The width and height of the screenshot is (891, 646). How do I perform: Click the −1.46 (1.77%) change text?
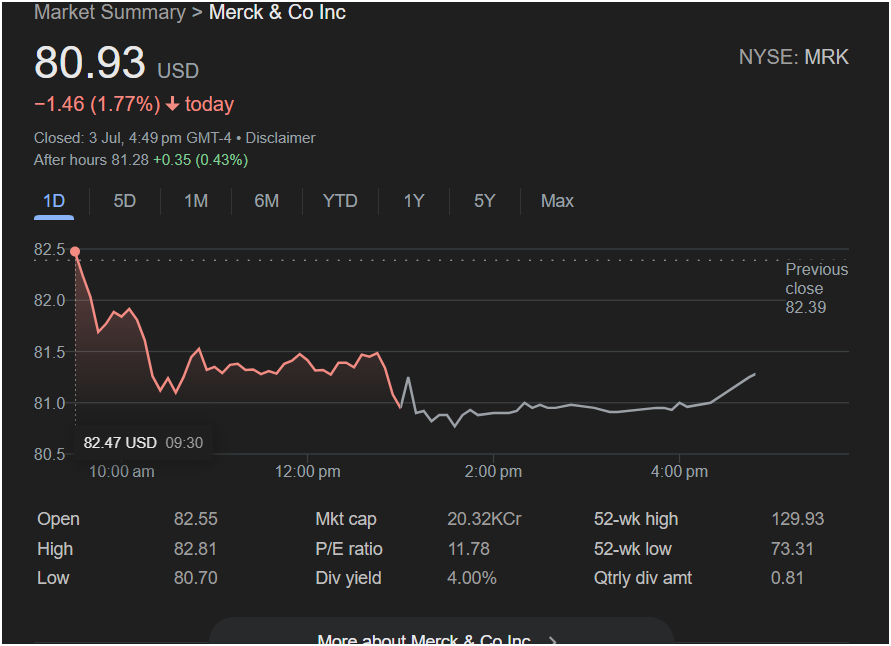[x=97, y=104]
